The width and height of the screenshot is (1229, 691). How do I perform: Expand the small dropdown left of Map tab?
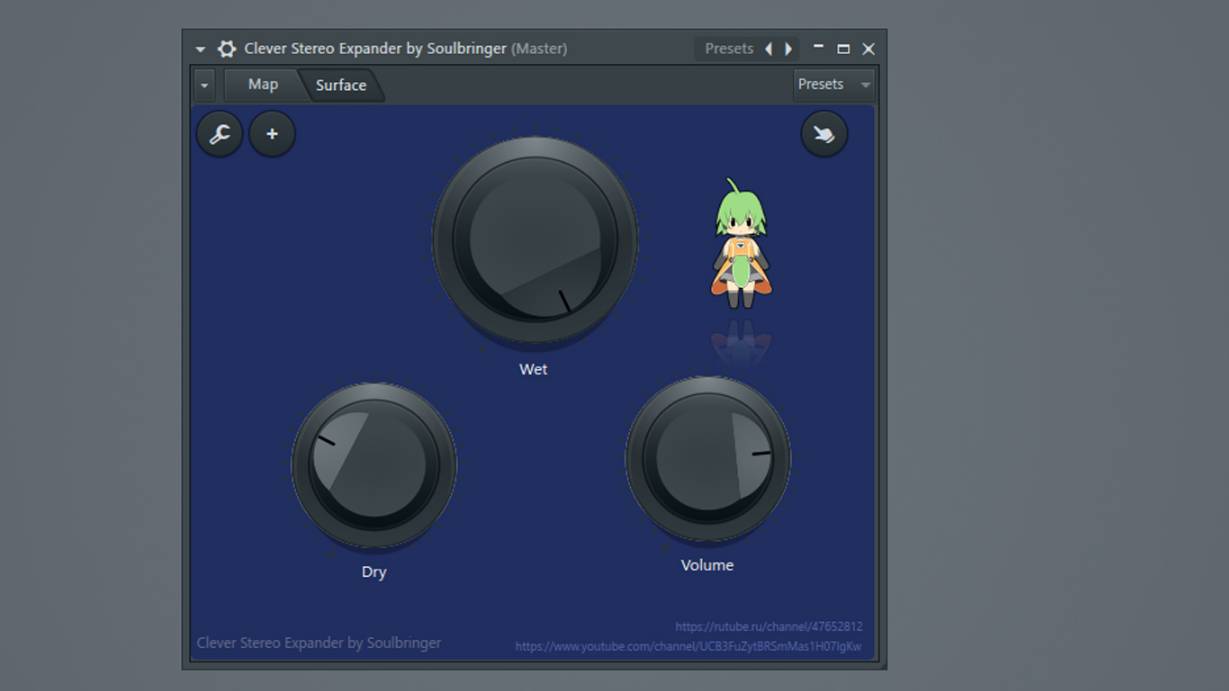(204, 85)
